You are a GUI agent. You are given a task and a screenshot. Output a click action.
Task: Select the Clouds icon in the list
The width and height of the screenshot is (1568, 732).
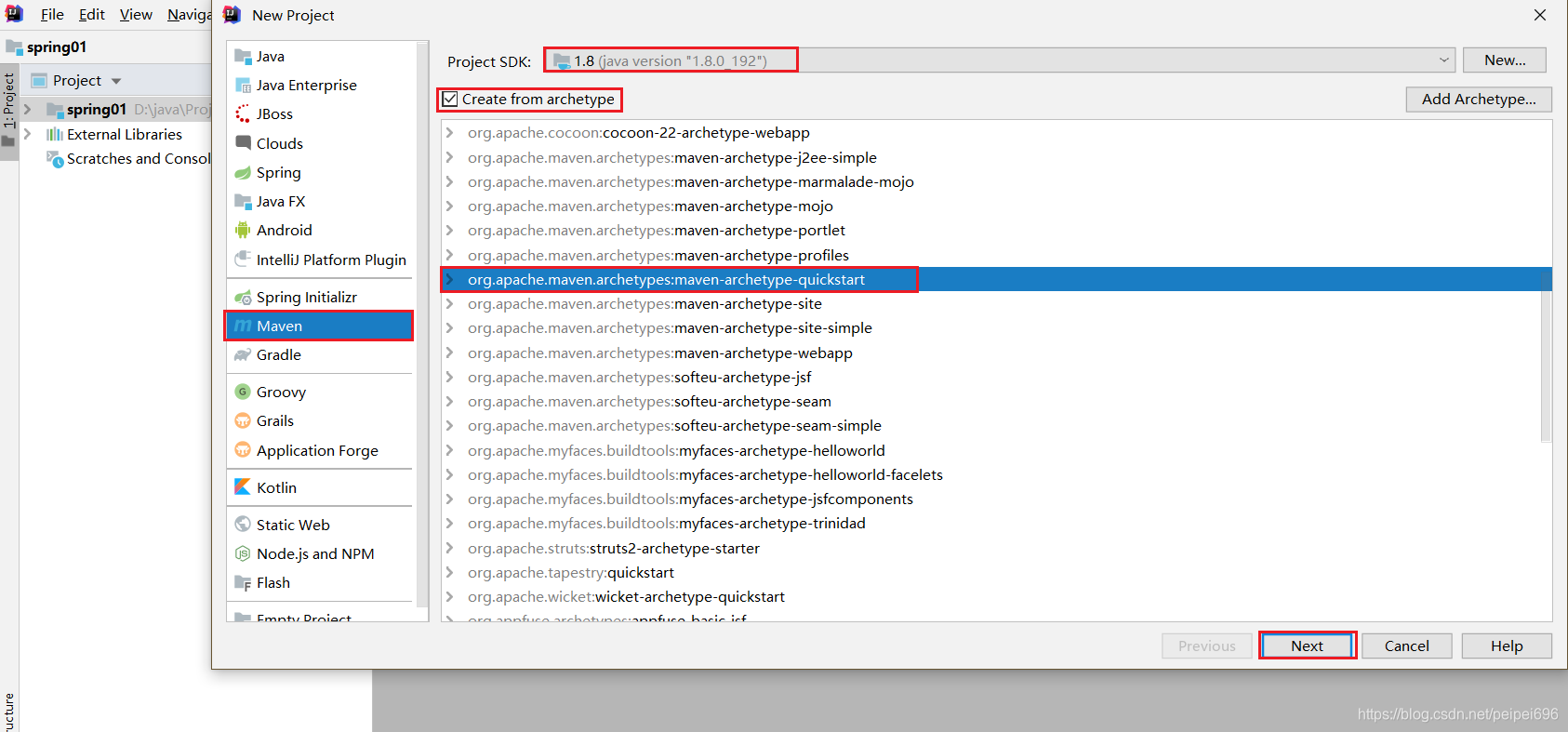(243, 143)
